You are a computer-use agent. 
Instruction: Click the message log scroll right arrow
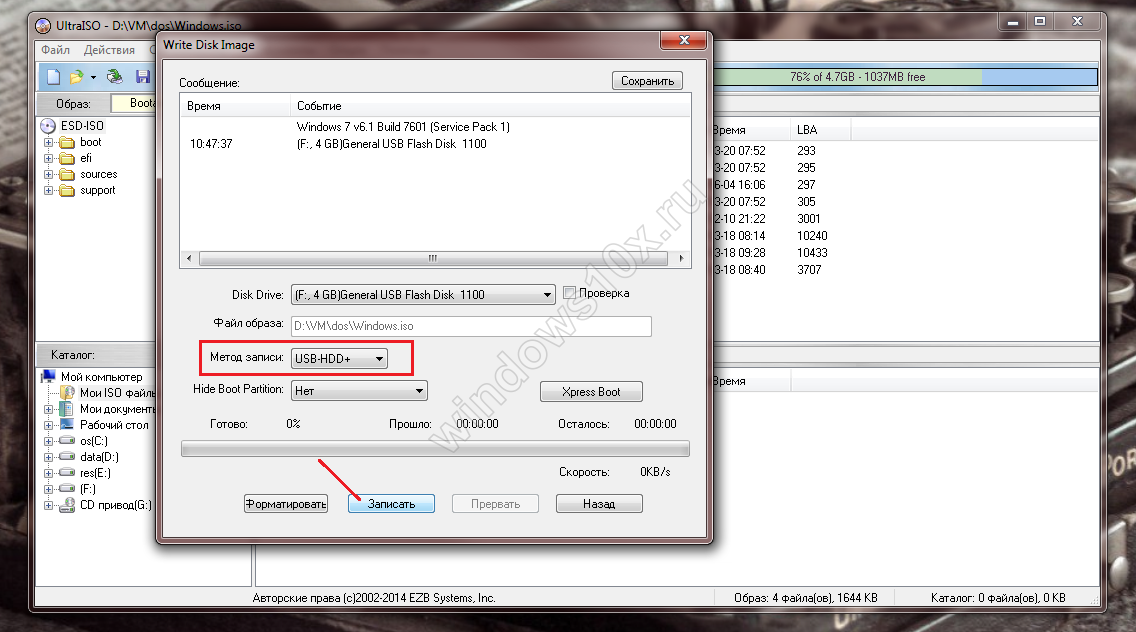(x=680, y=258)
